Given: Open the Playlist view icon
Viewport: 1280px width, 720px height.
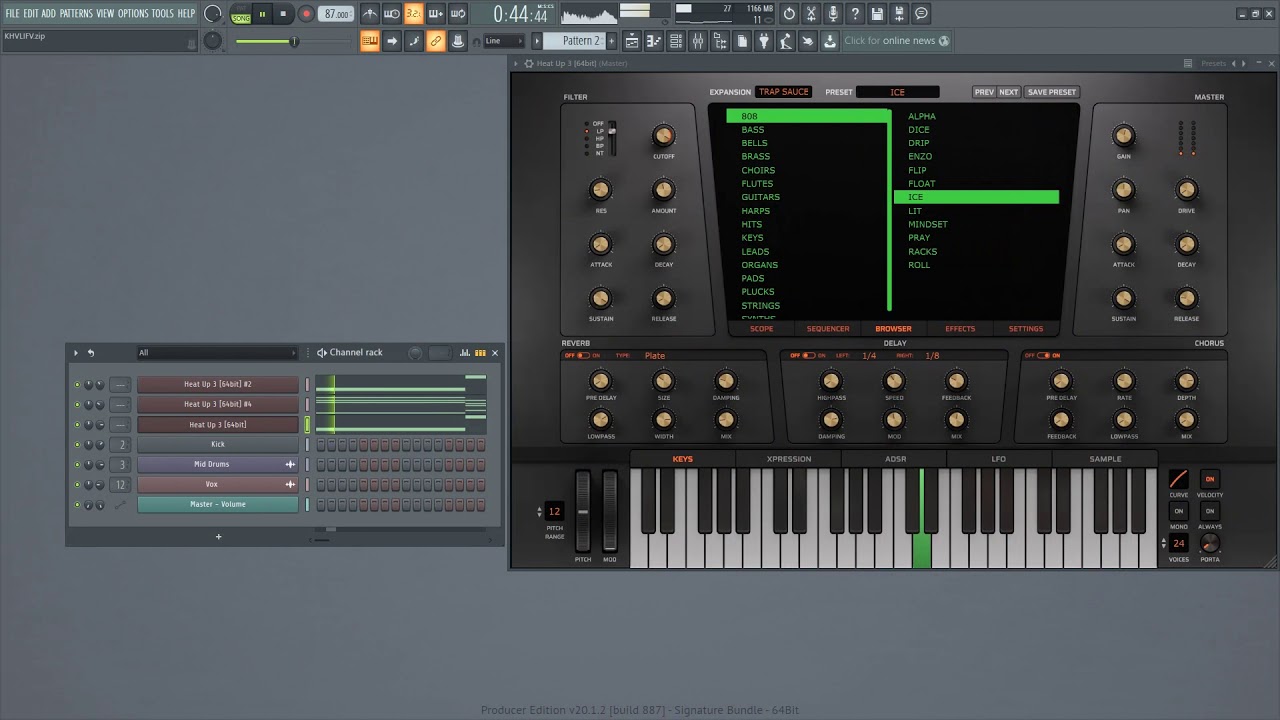Looking at the screenshot, I should [x=632, y=41].
